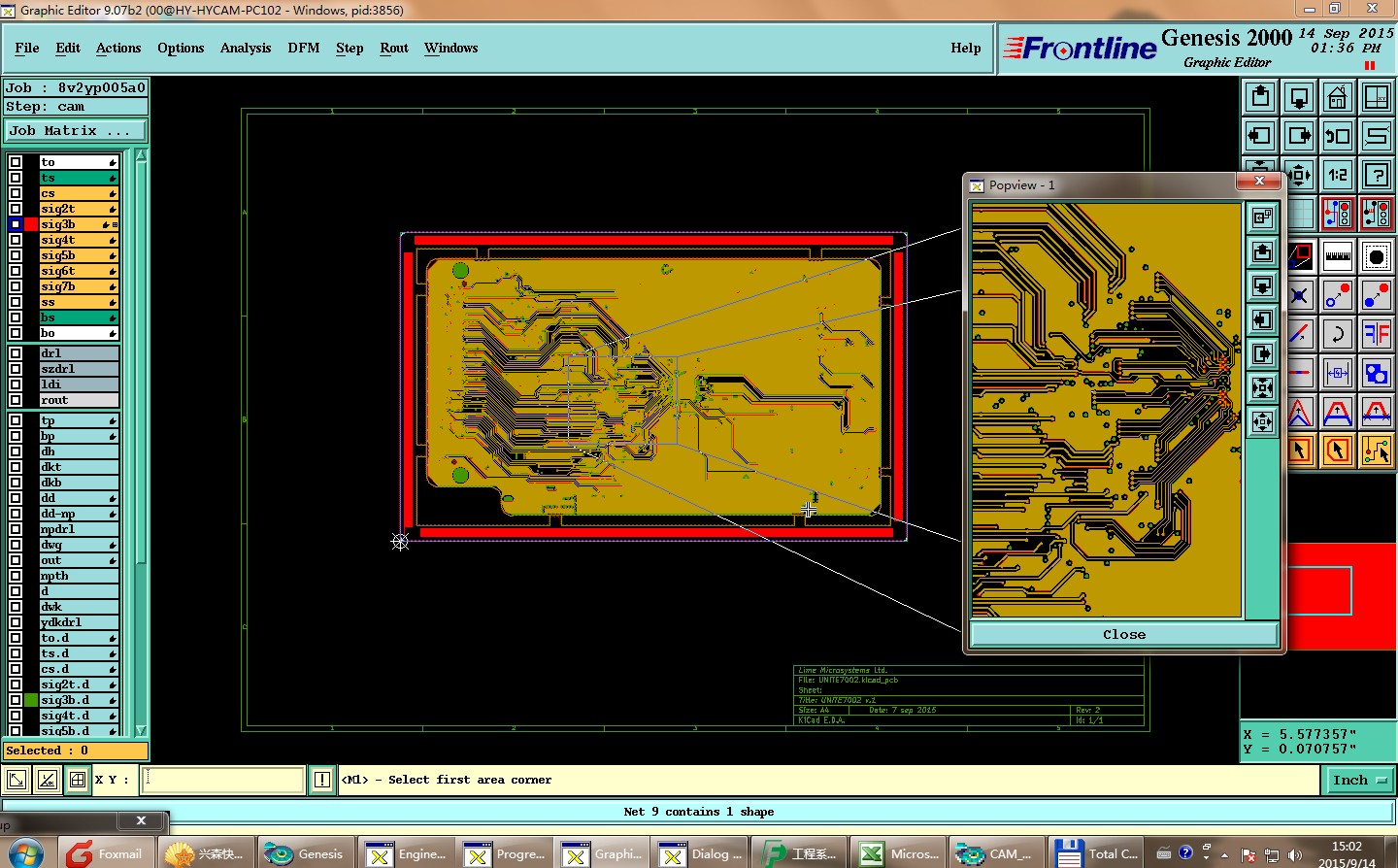Click the pan left icon in main toolbar

click(x=1260, y=136)
